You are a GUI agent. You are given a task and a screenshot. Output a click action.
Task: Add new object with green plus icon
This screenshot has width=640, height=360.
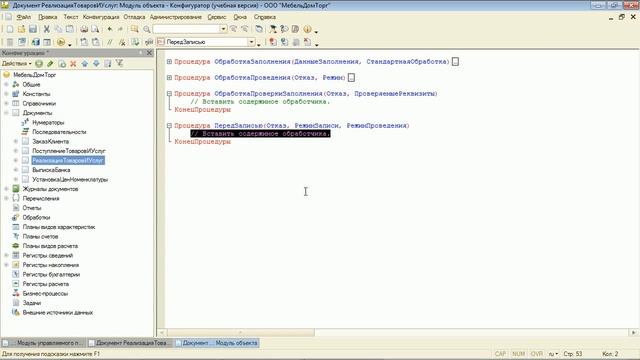[x=39, y=63]
